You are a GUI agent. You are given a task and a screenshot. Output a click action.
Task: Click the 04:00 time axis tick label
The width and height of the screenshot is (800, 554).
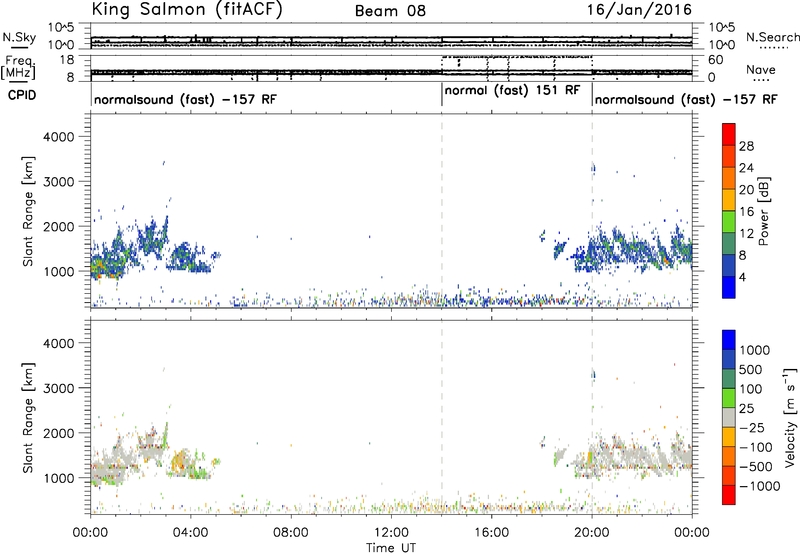[190, 533]
